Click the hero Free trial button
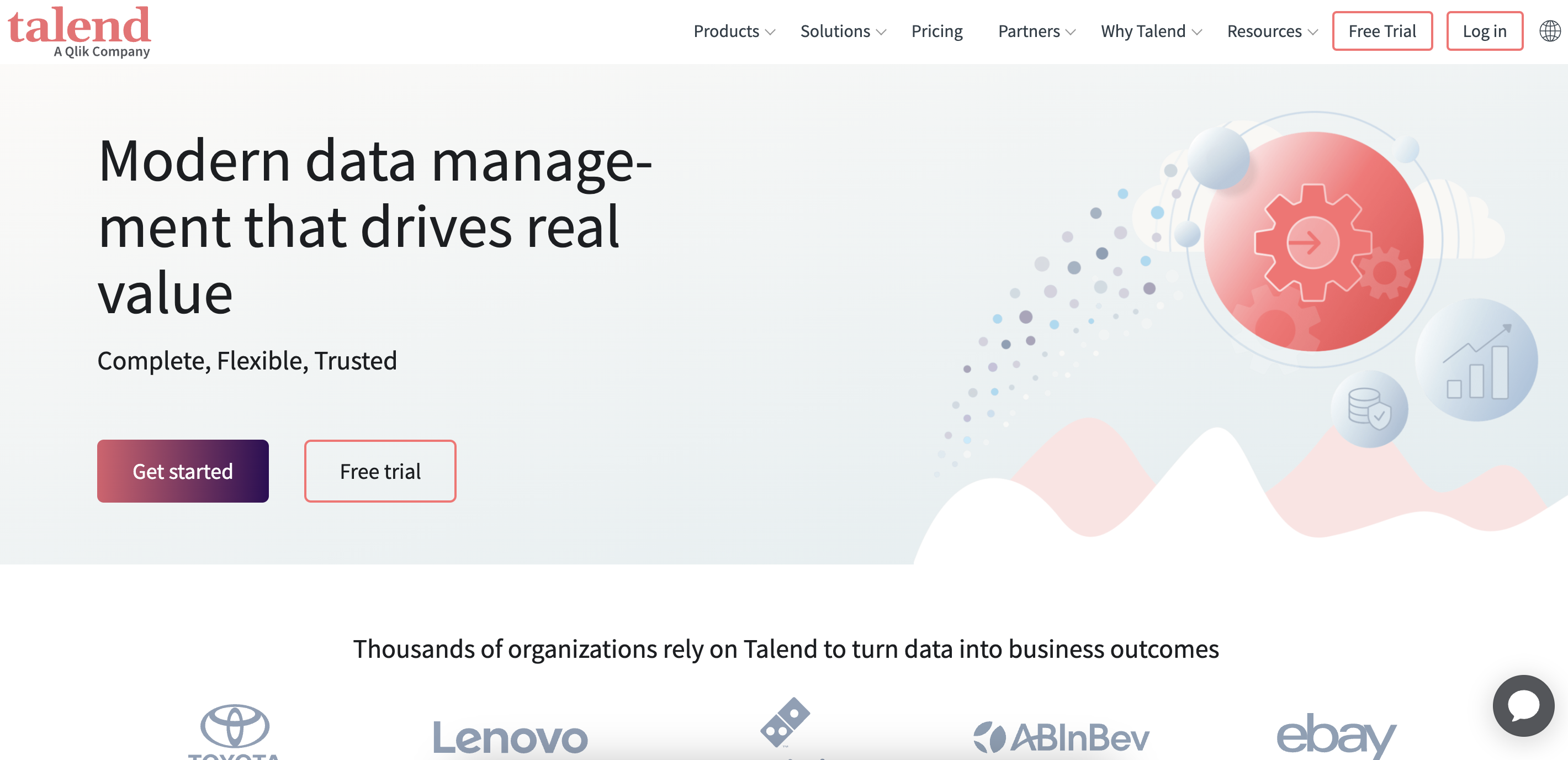The image size is (1568, 760). (380, 471)
